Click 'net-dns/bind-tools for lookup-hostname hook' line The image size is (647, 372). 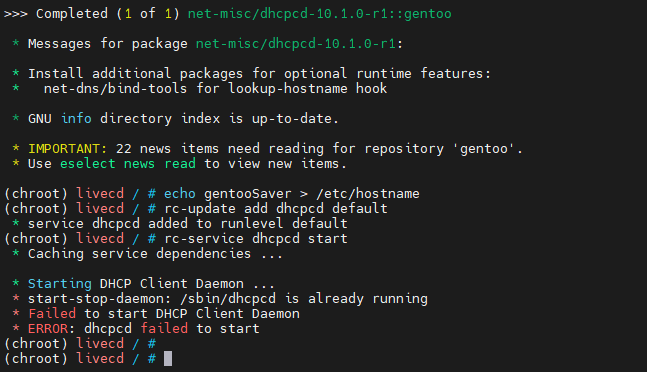coord(200,89)
